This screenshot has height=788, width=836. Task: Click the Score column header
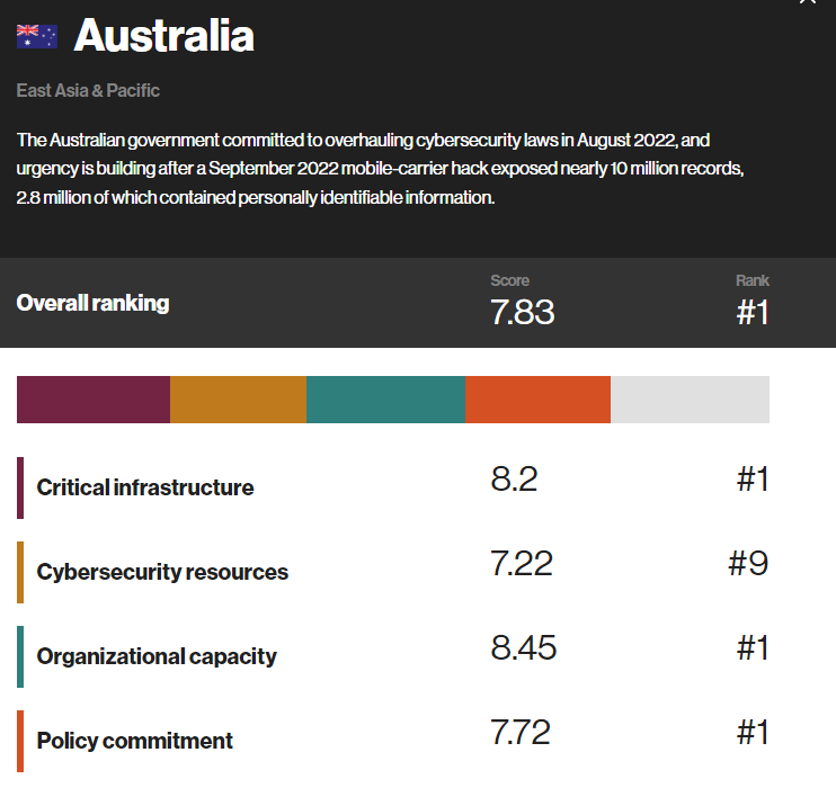click(512, 280)
